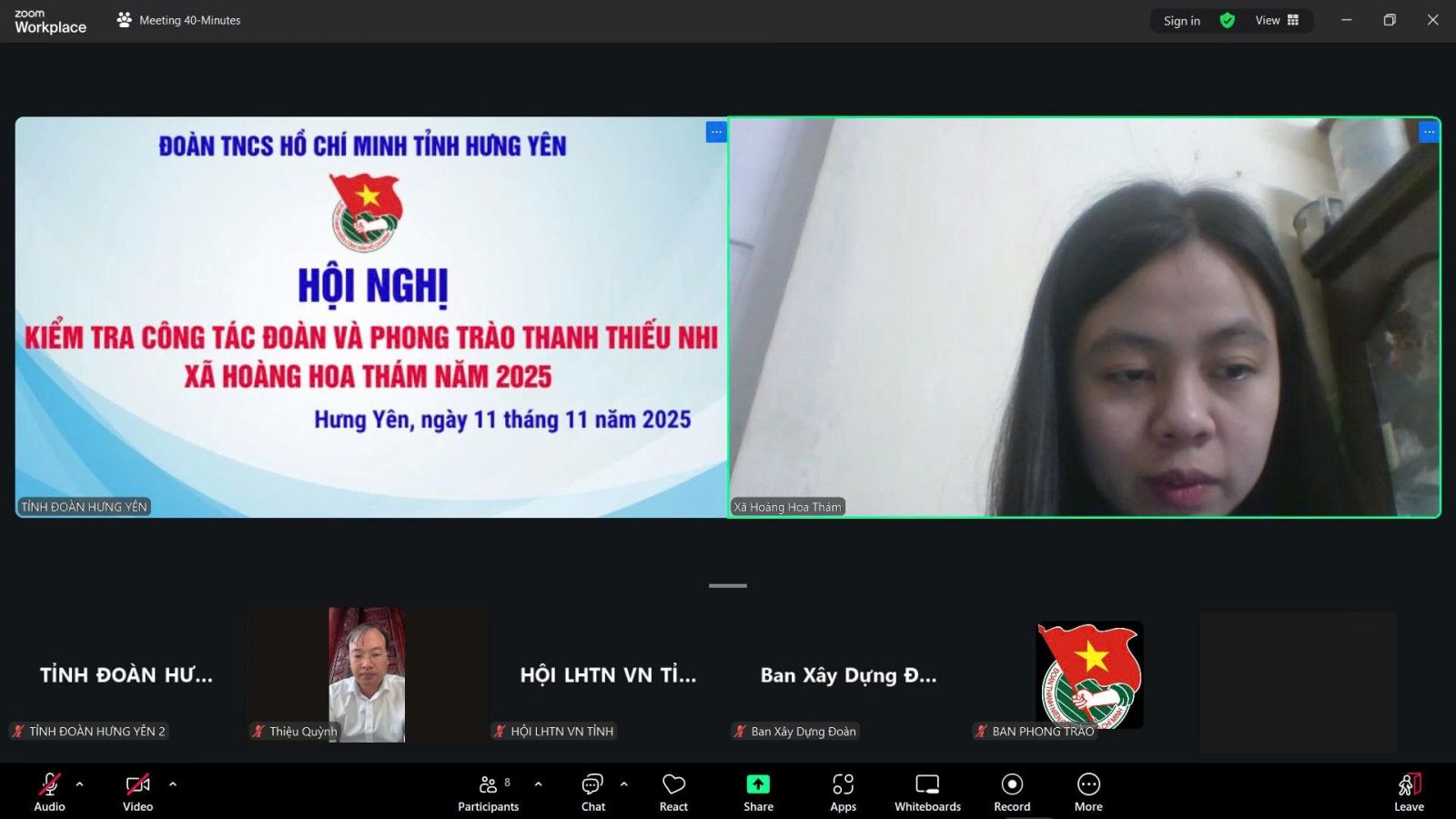Open options on Xã Hoàng Hoa Thám video
1456x819 pixels.
[1429, 132]
